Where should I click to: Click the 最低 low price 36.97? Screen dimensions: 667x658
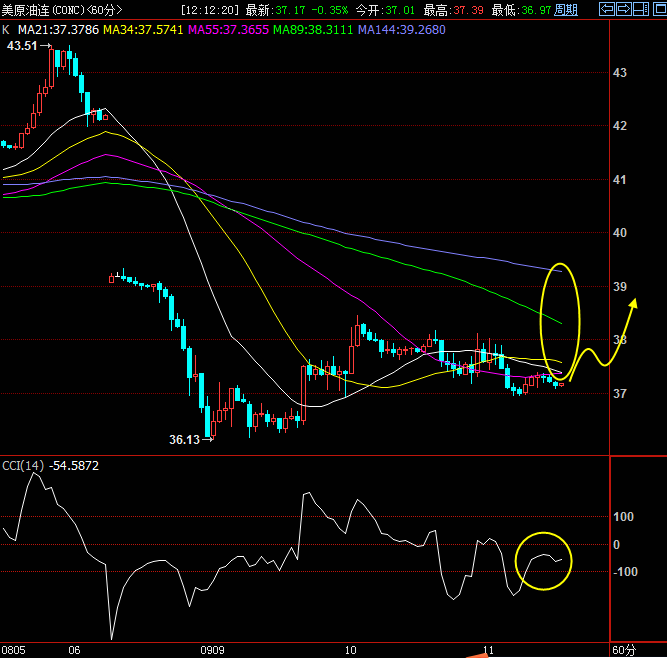536,10
